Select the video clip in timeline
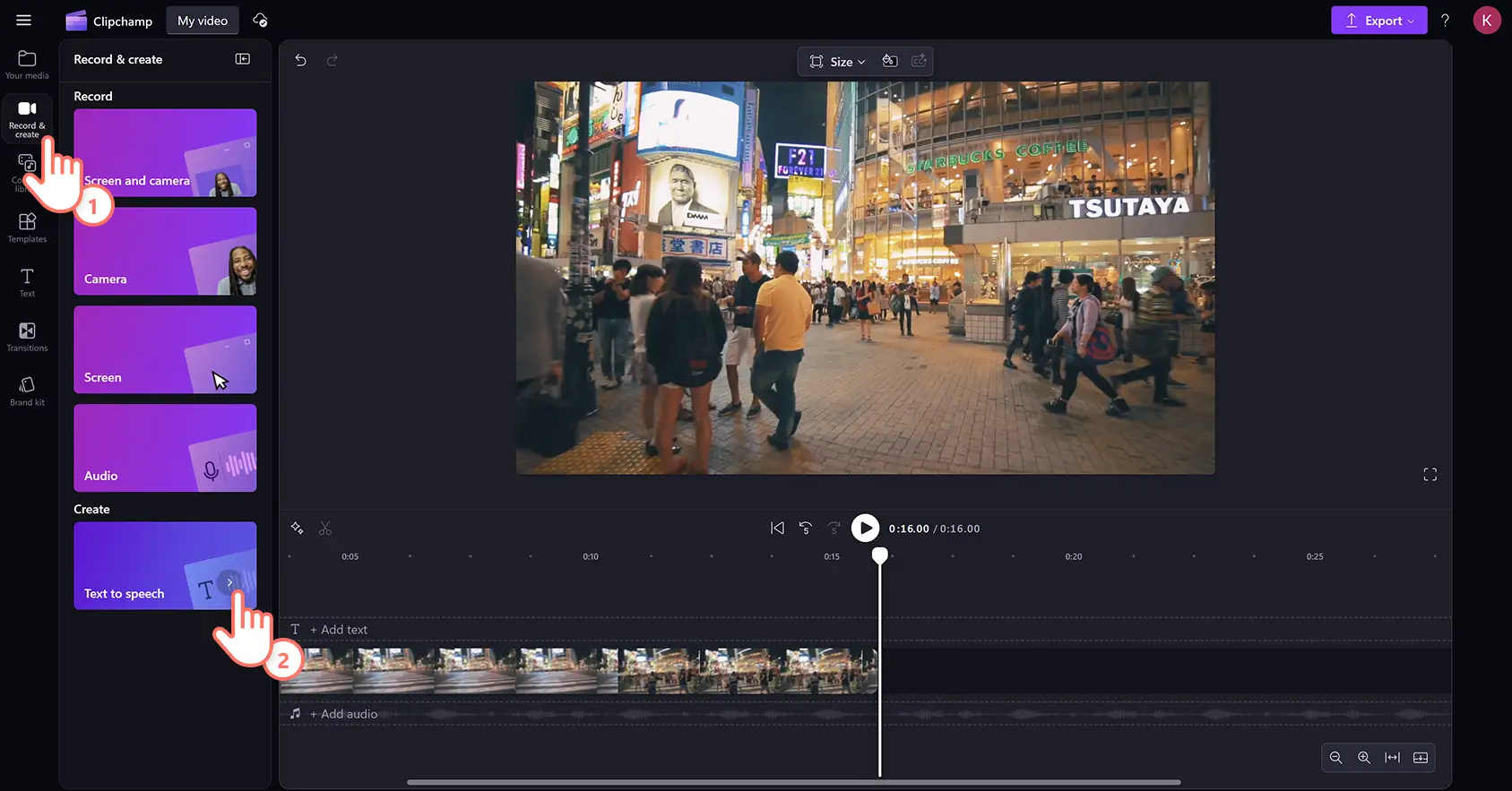The image size is (1512, 791). [579, 672]
